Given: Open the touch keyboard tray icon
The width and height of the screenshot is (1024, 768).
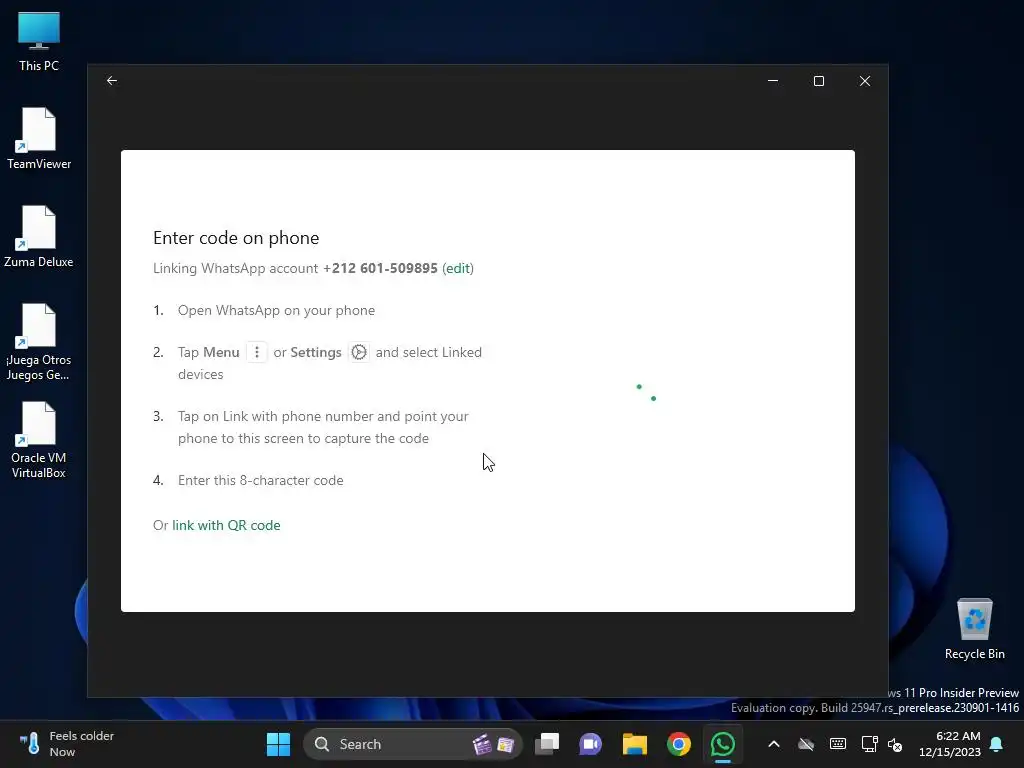Looking at the screenshot, I should pos(838,744).
